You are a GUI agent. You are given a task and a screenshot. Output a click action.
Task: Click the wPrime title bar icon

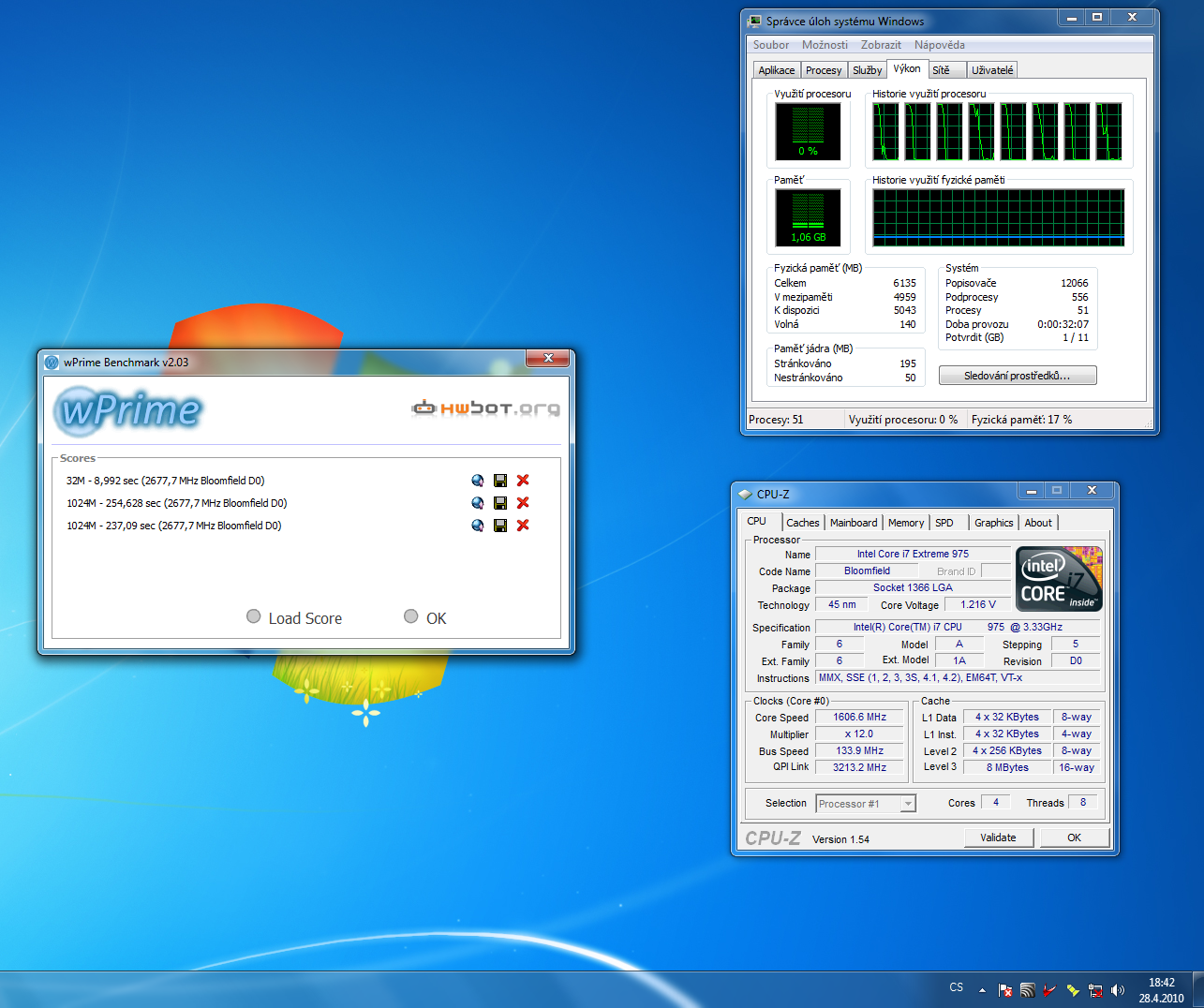pos(52,363)
